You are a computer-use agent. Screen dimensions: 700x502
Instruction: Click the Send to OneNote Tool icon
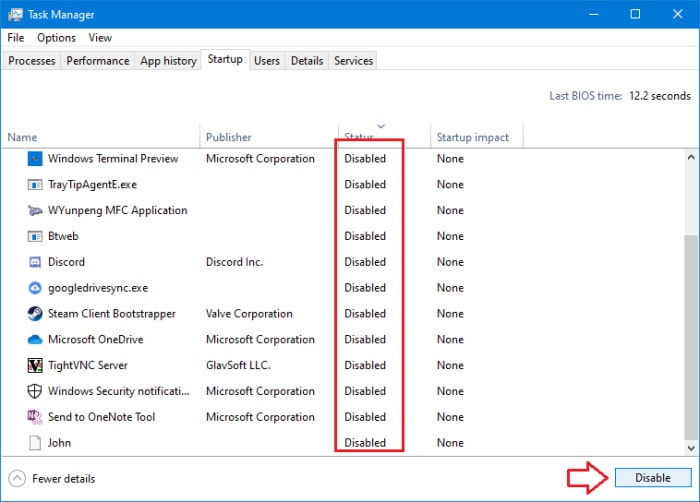coord(35,417)
